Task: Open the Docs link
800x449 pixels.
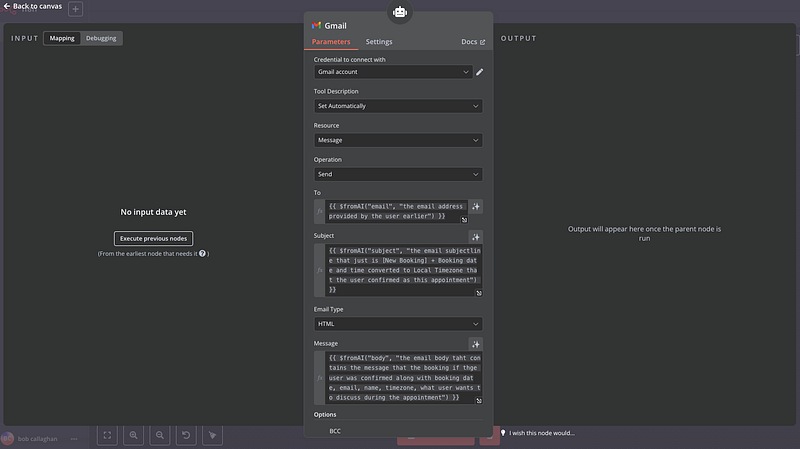Action: (472, 42)
